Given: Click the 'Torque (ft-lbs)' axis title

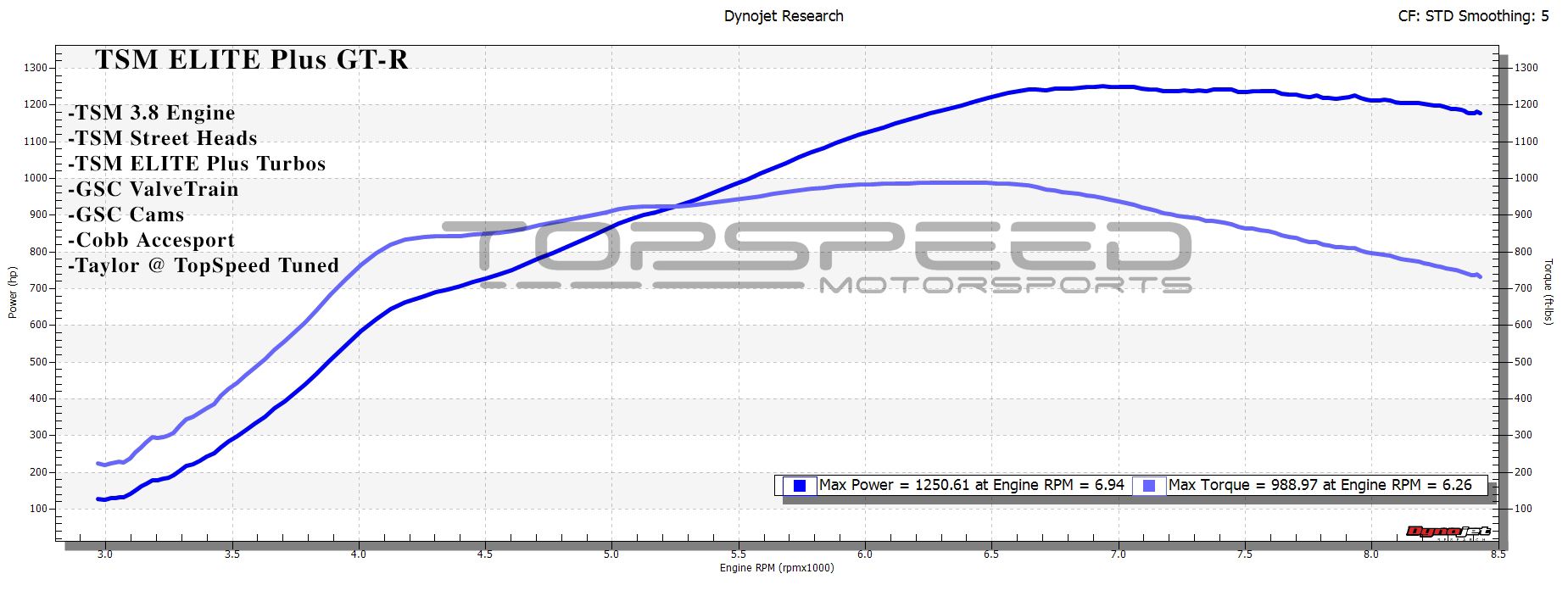Looking at the screenshot, I should coord(1548,292).
